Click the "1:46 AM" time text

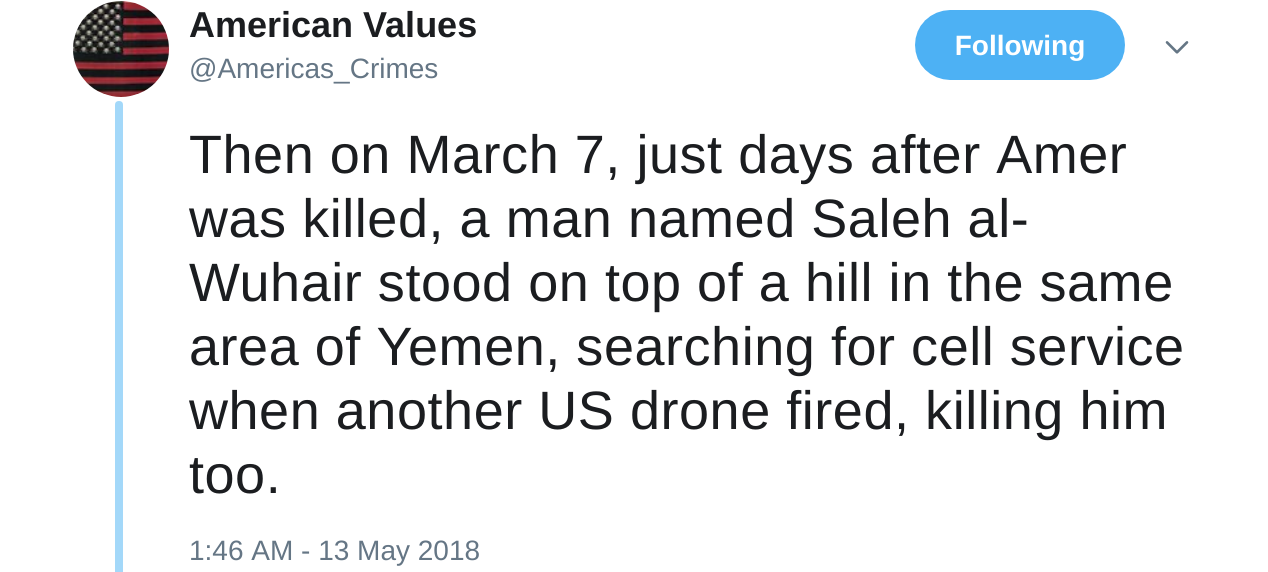coord(240,550)
